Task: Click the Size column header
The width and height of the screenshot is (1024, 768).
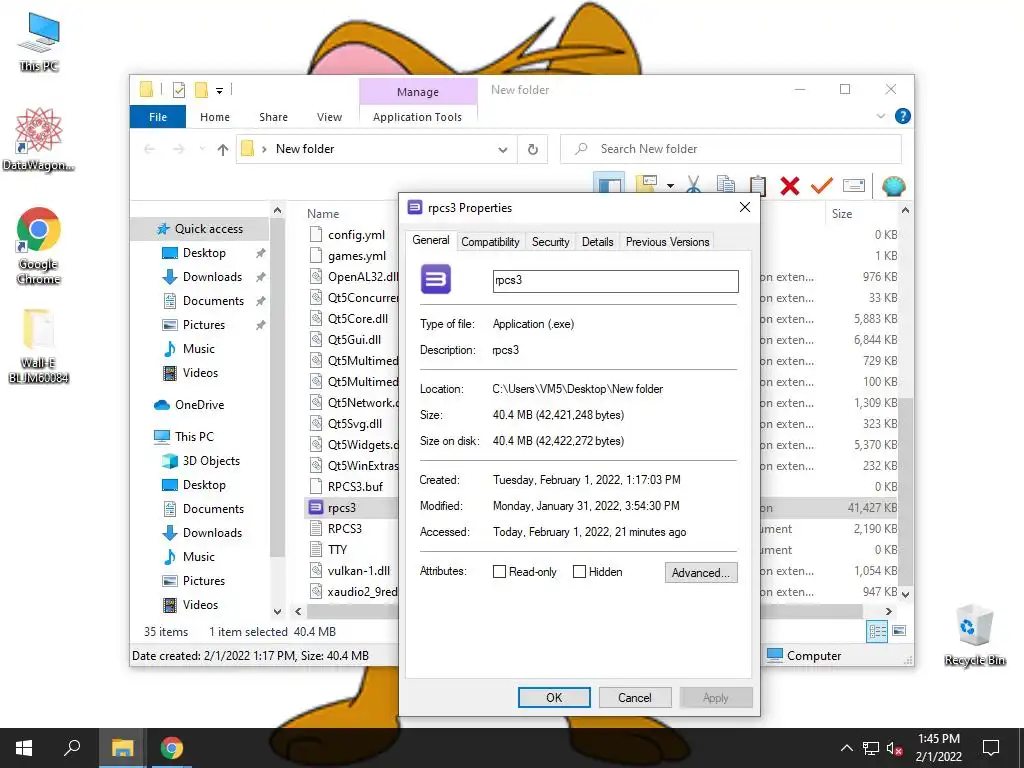Action: click(841, 214)
